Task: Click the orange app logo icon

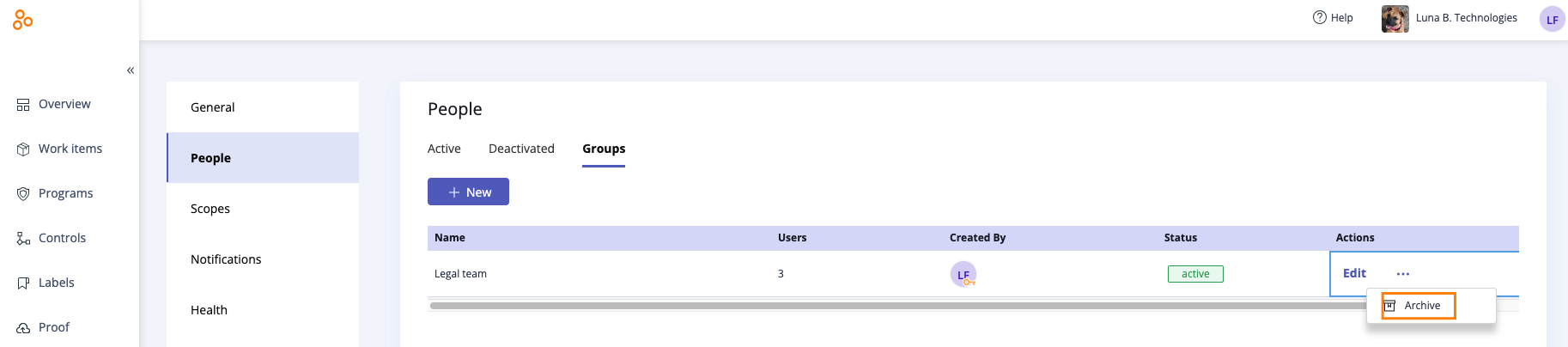Action: pyautogui.click(x=23, y=19)
